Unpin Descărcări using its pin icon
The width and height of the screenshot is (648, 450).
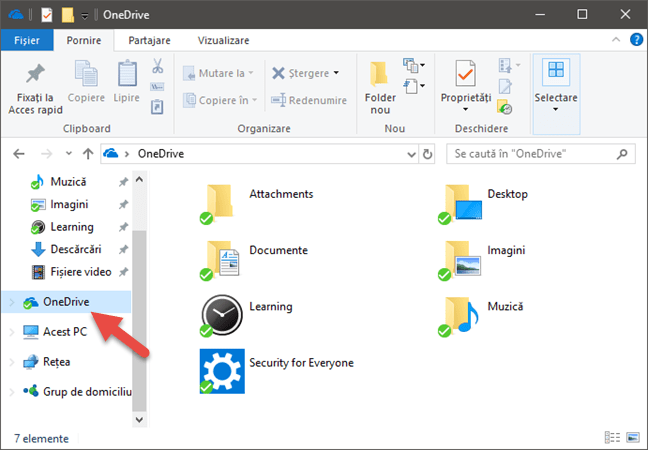123,250
